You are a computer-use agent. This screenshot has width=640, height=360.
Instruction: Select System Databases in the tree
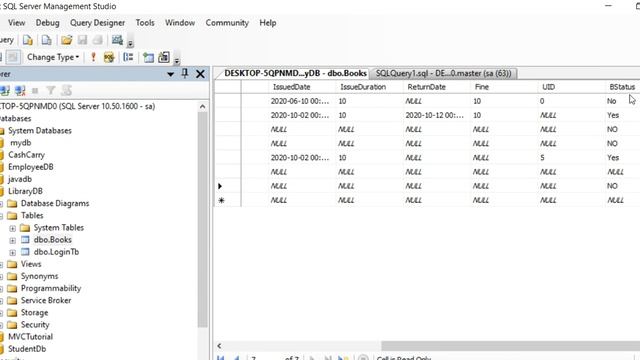click(x=40, y=131)
